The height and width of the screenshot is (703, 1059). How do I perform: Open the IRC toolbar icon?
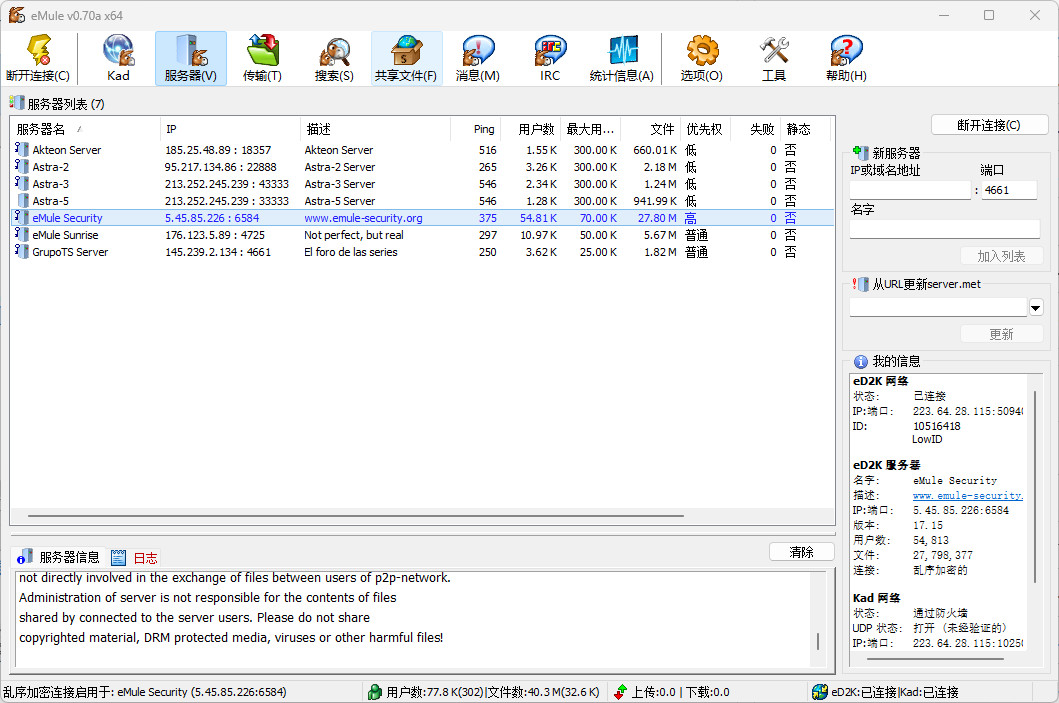pyautogui.click(x=550, y=58)
